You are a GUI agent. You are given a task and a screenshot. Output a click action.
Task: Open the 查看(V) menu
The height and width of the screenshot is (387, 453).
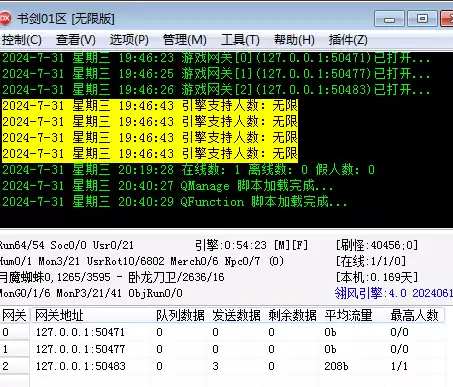[76, 40]
